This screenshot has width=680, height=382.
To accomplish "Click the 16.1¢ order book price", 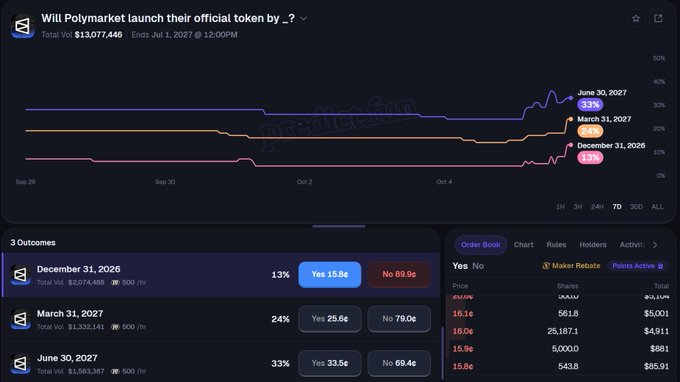I will tap(463, 313).
